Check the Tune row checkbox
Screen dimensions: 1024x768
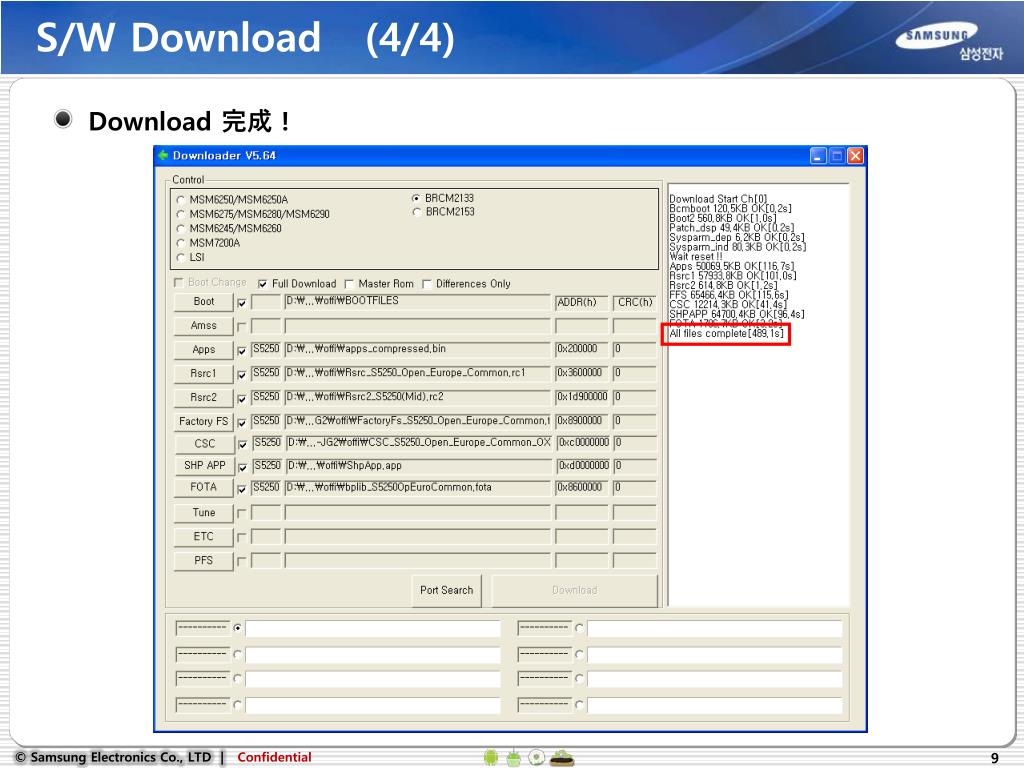click(x=242, y=514)
